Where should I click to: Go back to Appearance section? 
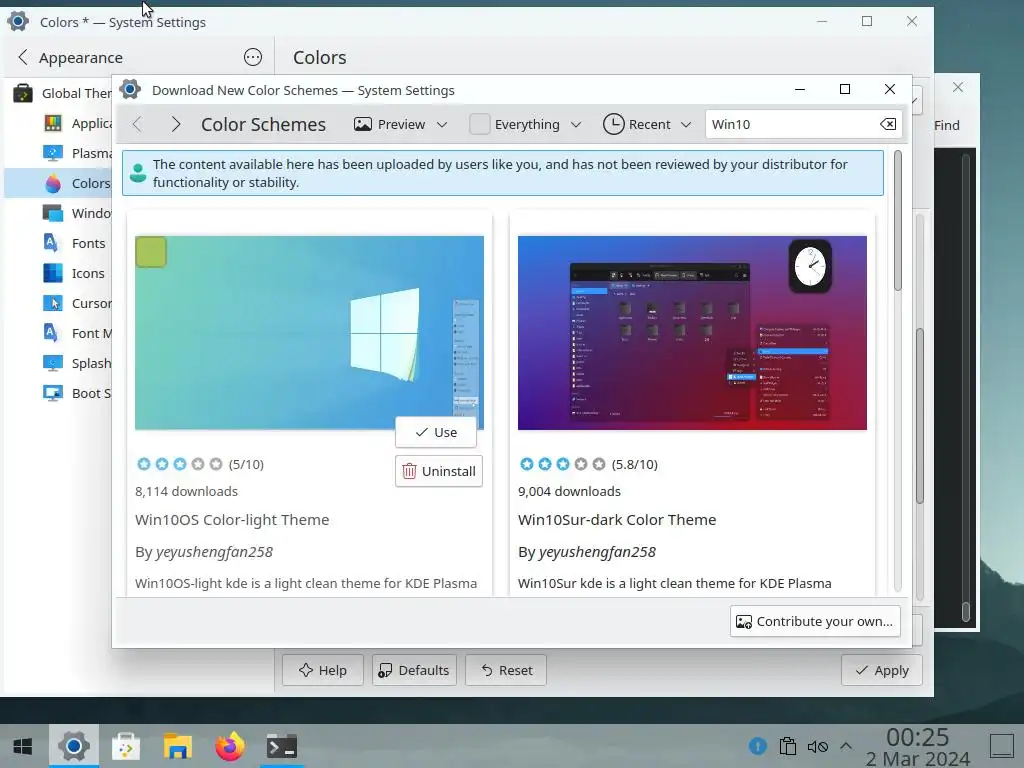[69, 57]
